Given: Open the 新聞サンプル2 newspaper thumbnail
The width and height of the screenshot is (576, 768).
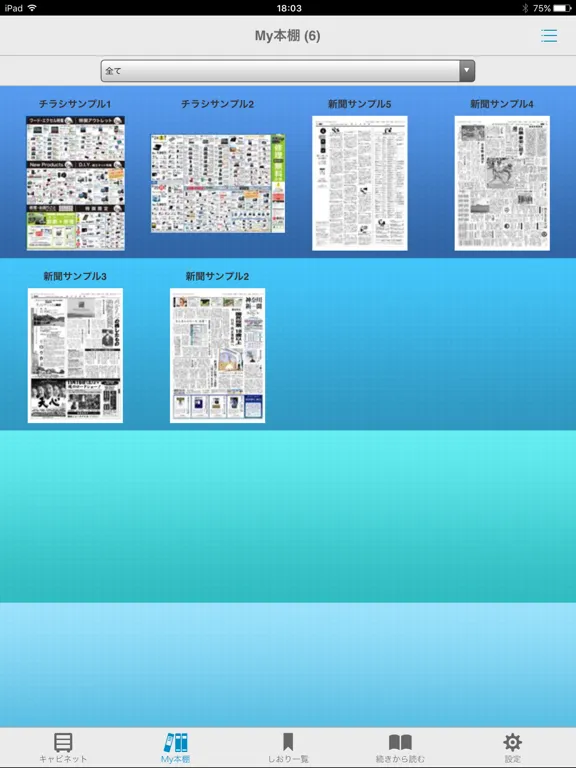Looking at the screenshot, I should pyautogui.click(x=217, y=355).
